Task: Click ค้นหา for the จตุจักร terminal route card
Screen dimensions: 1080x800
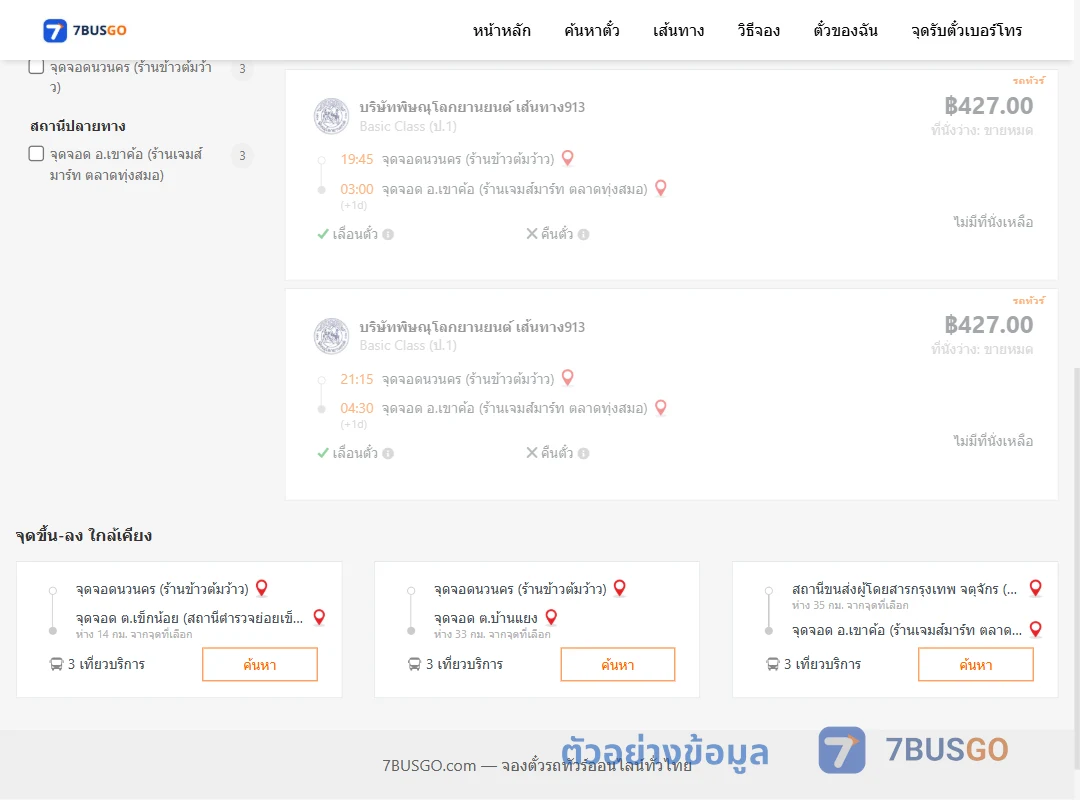Action: click(x=976, y=664)
